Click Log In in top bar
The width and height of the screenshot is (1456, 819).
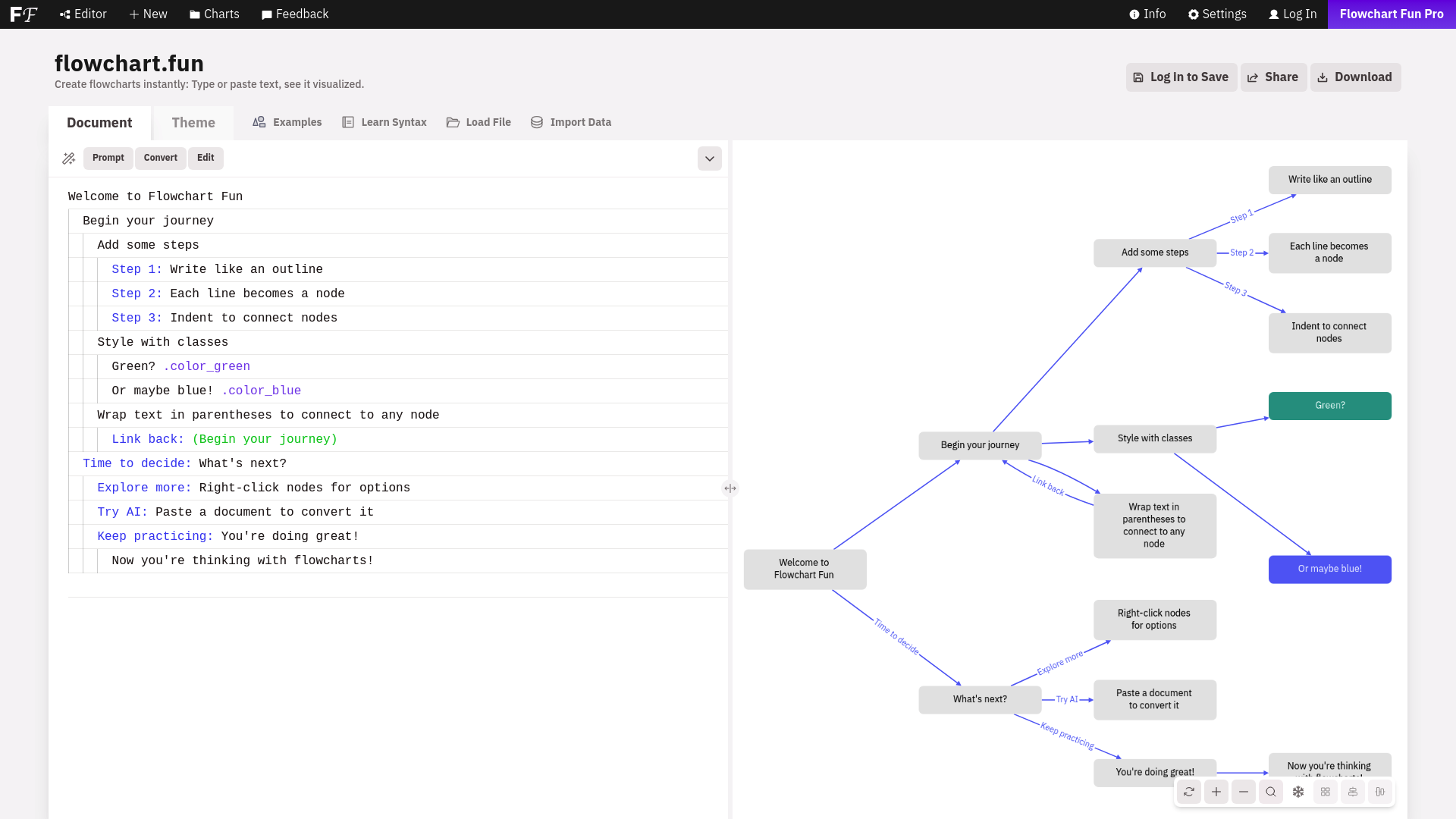(x=1293, y=14)
